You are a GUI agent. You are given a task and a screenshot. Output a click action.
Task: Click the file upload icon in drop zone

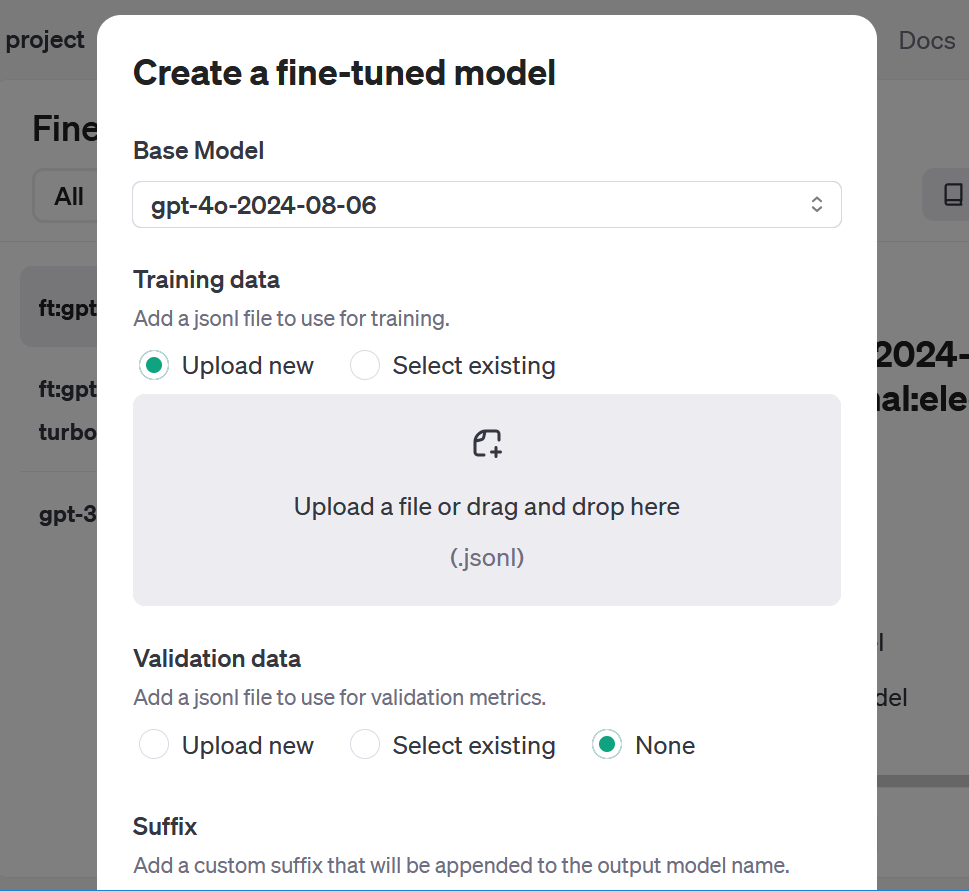pos(487,443)
